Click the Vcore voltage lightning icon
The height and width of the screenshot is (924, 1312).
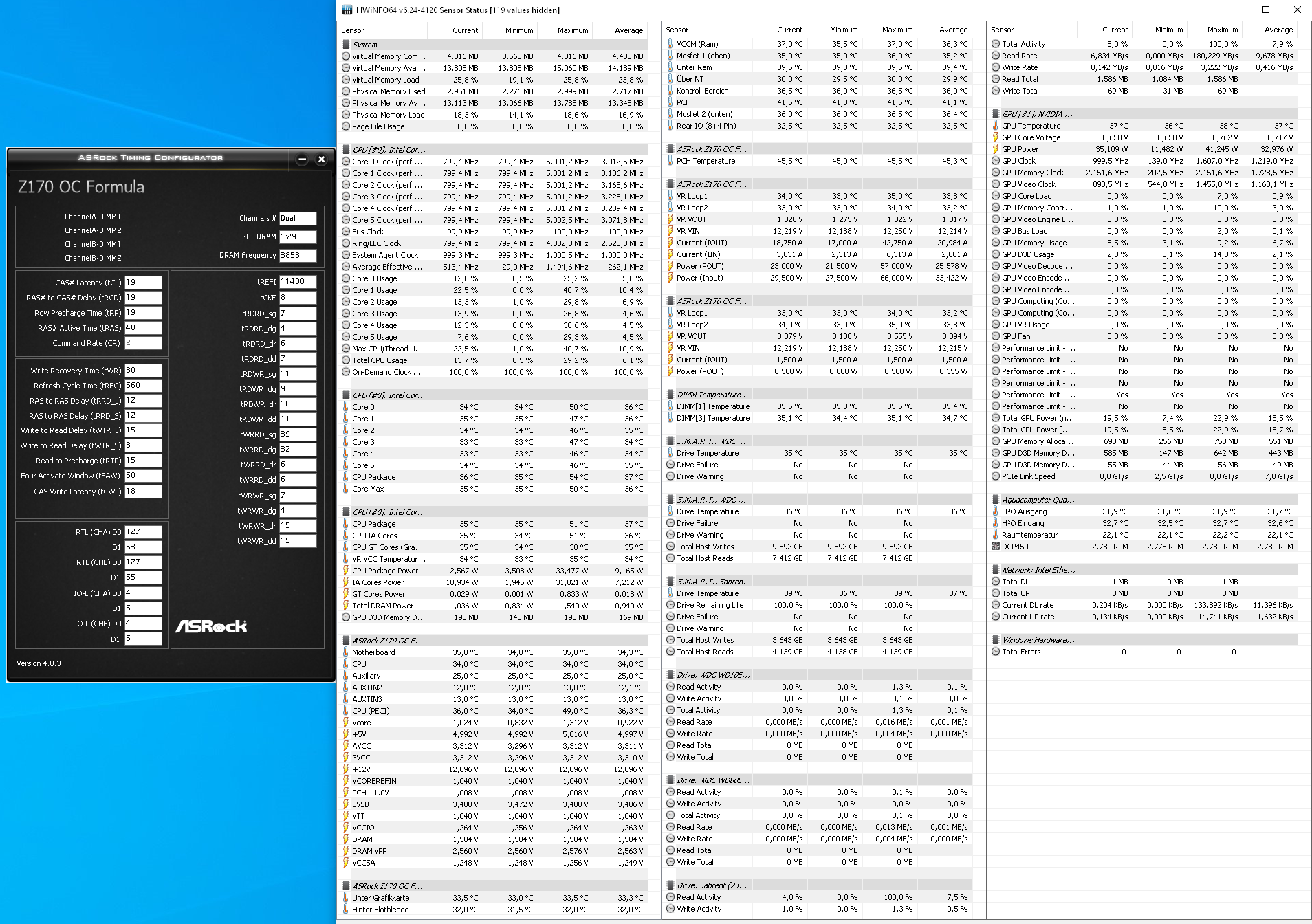346,723
